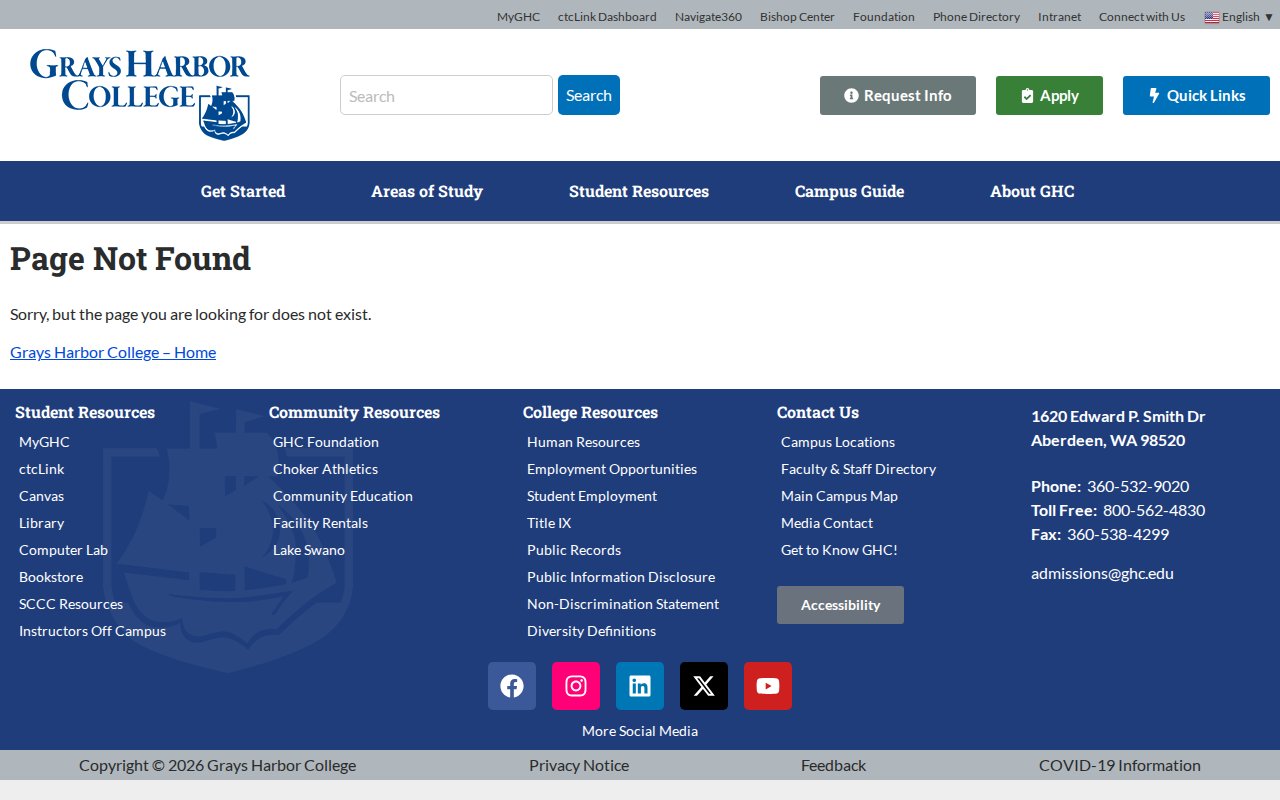
Task: Click into the Search text field
Action: coord(446,96)
